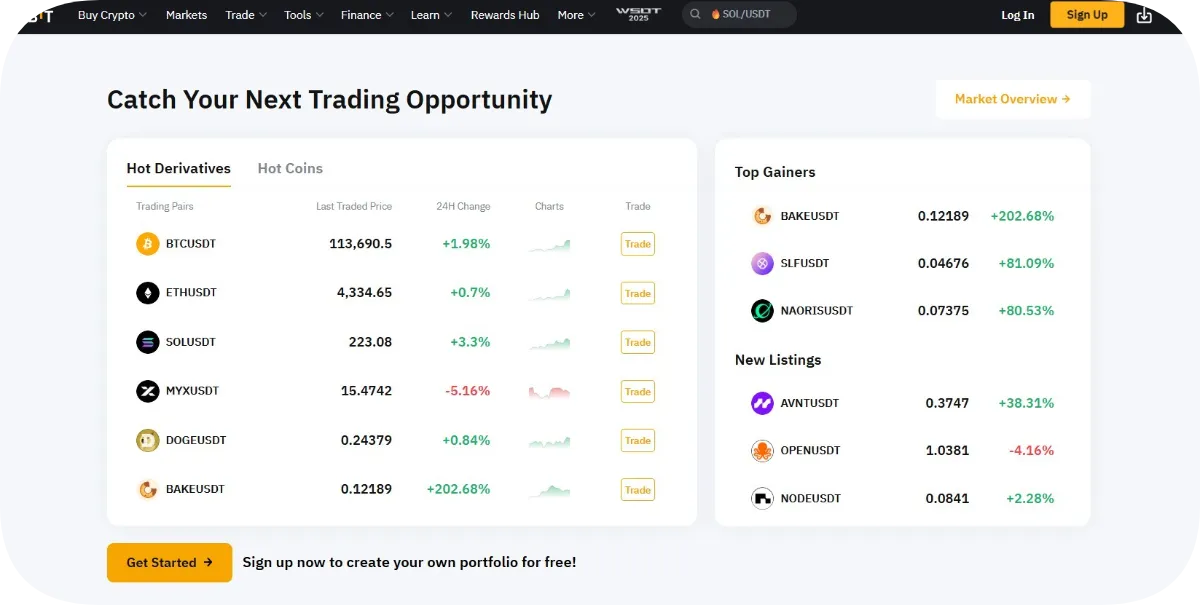Image resolution: width=1200 pixels, height=605 pixels.
Task: Open search using the magnifier icon
Action: point(695,15)
